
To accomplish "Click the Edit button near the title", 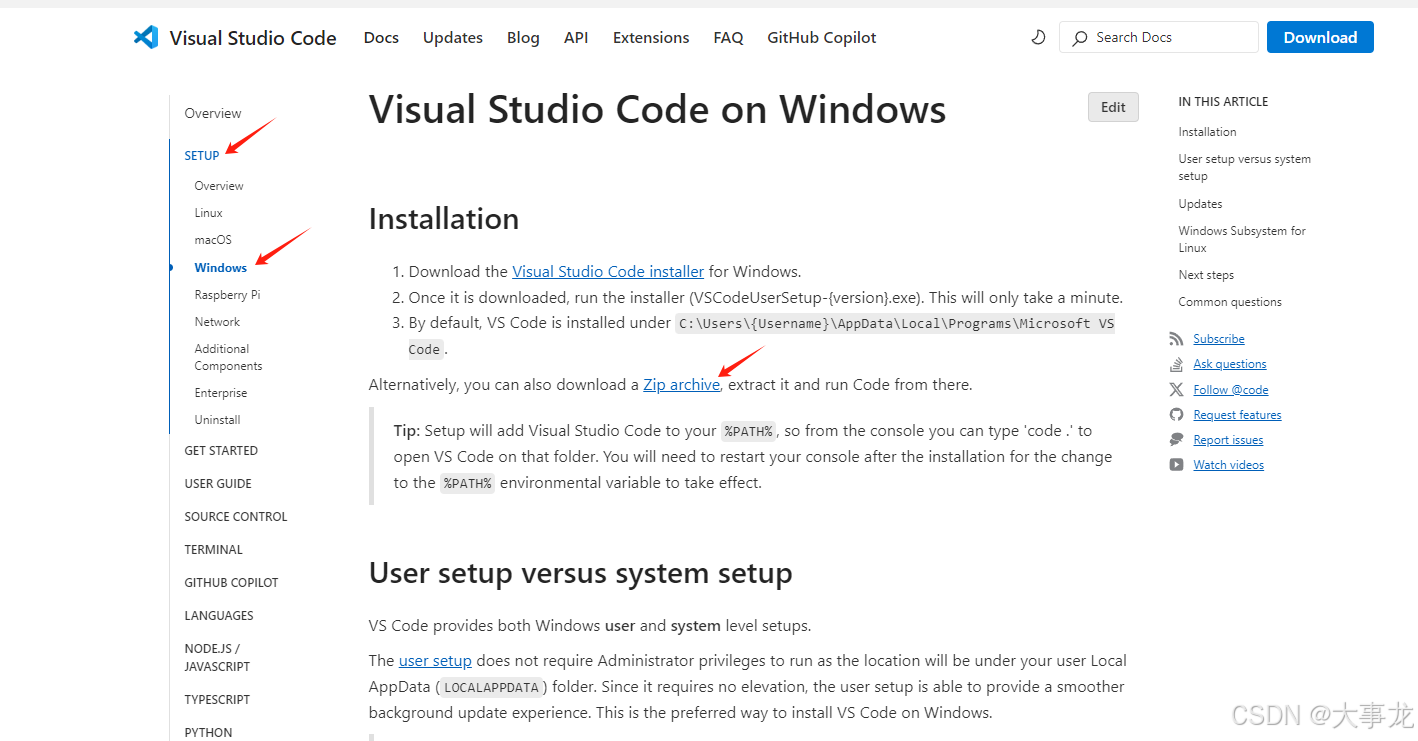I will pos(1113,107).
